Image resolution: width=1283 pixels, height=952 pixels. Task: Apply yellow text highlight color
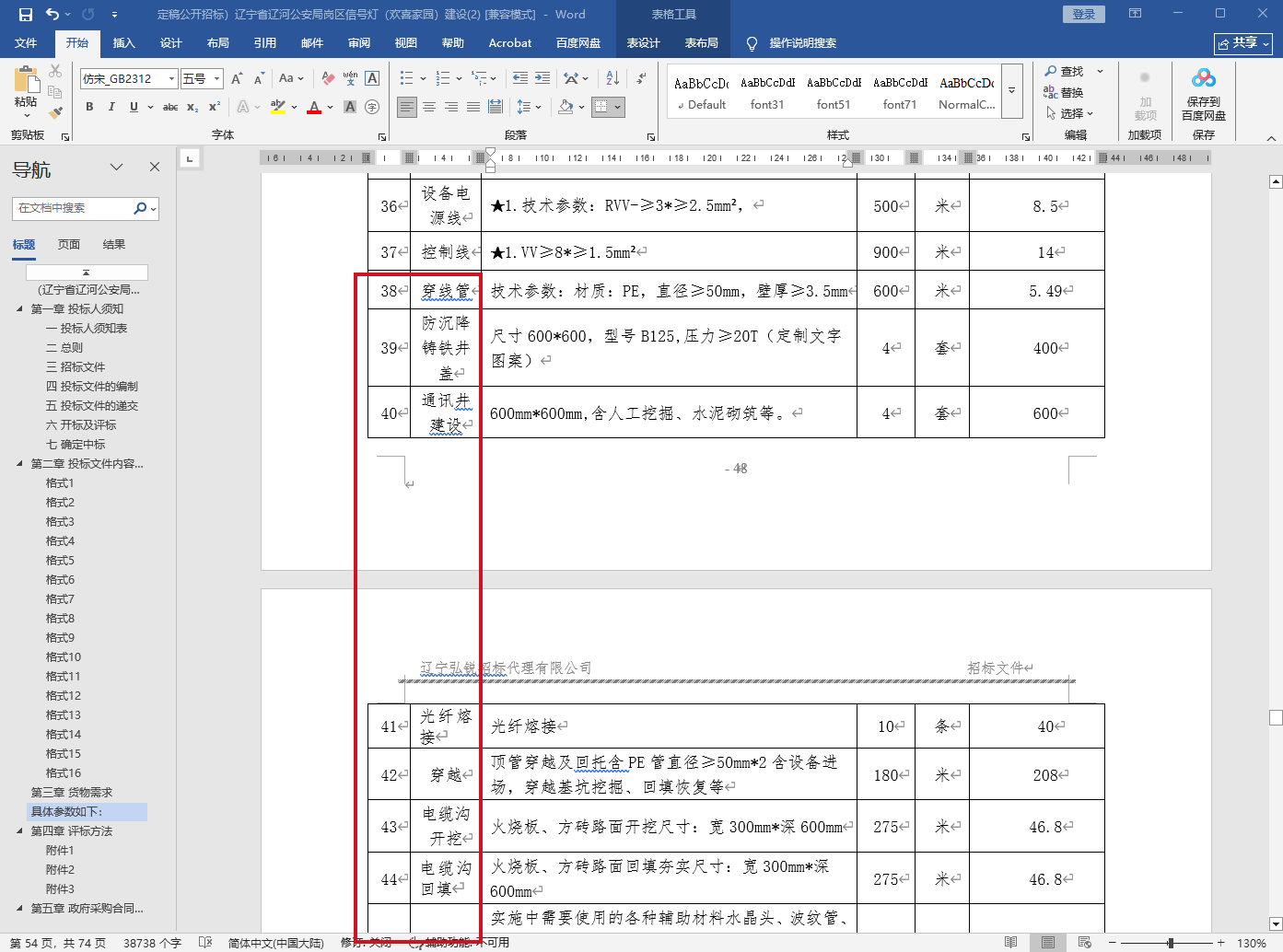point(277,107)
